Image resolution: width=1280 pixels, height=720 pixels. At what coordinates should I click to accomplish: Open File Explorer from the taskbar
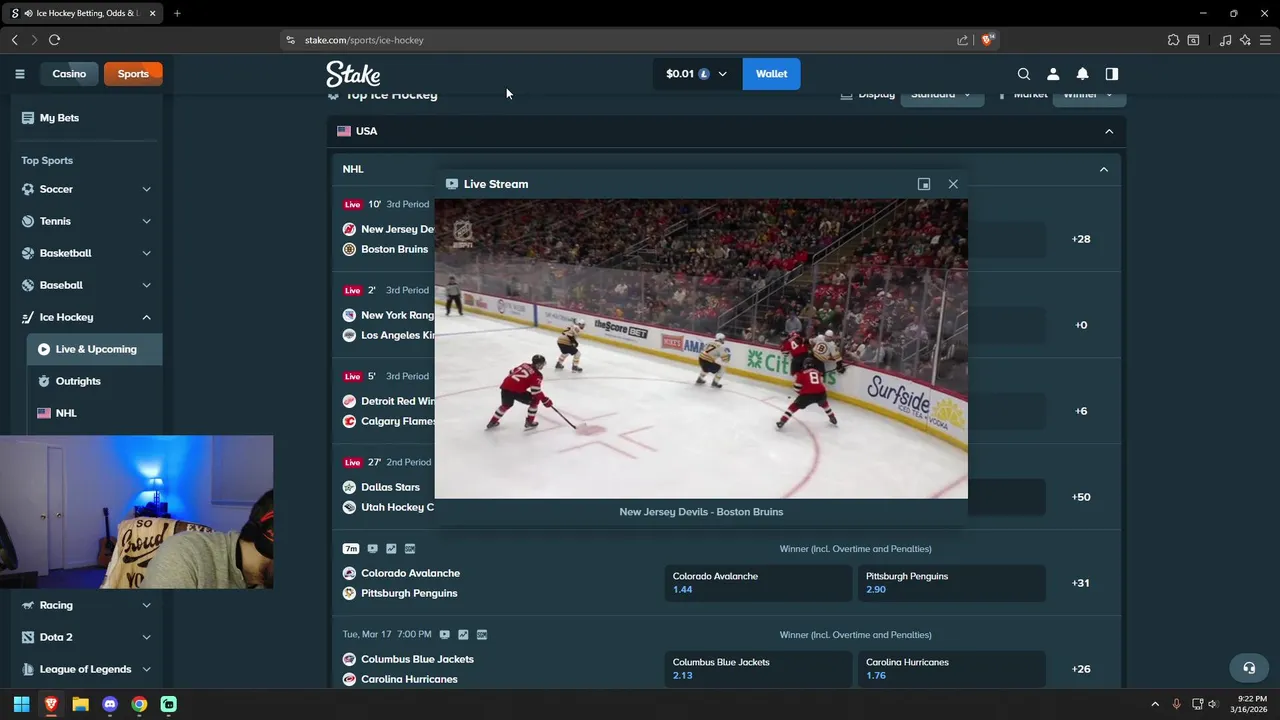(80, 704)
